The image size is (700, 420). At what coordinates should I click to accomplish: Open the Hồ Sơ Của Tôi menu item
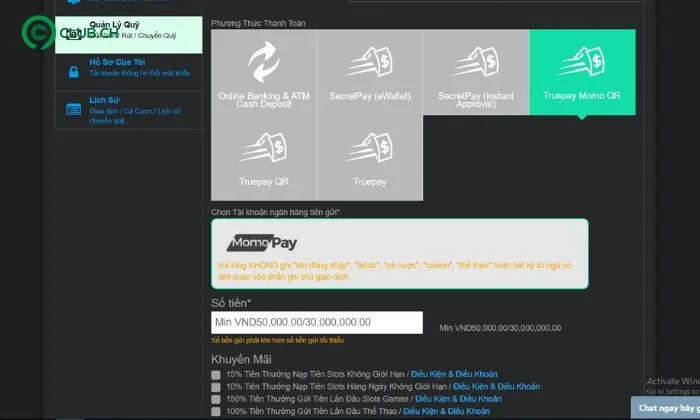click(x=129, y=72)
